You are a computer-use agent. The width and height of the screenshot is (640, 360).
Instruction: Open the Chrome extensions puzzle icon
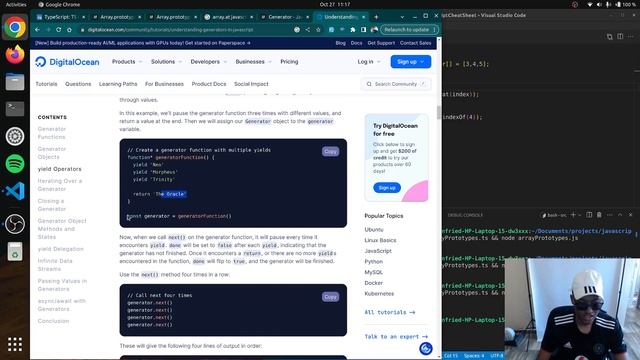353,30
